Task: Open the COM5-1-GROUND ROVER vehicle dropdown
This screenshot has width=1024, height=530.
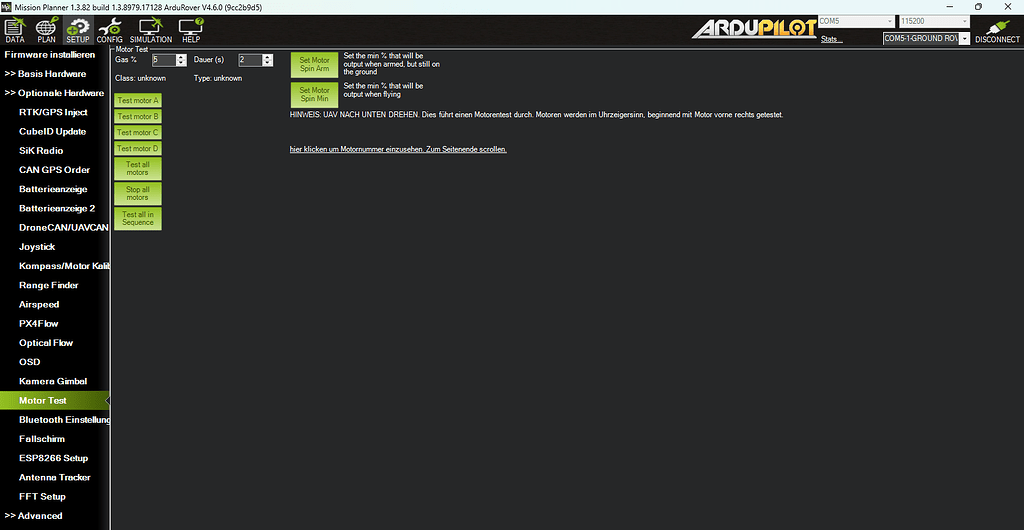Action: (x=926, y=39)
